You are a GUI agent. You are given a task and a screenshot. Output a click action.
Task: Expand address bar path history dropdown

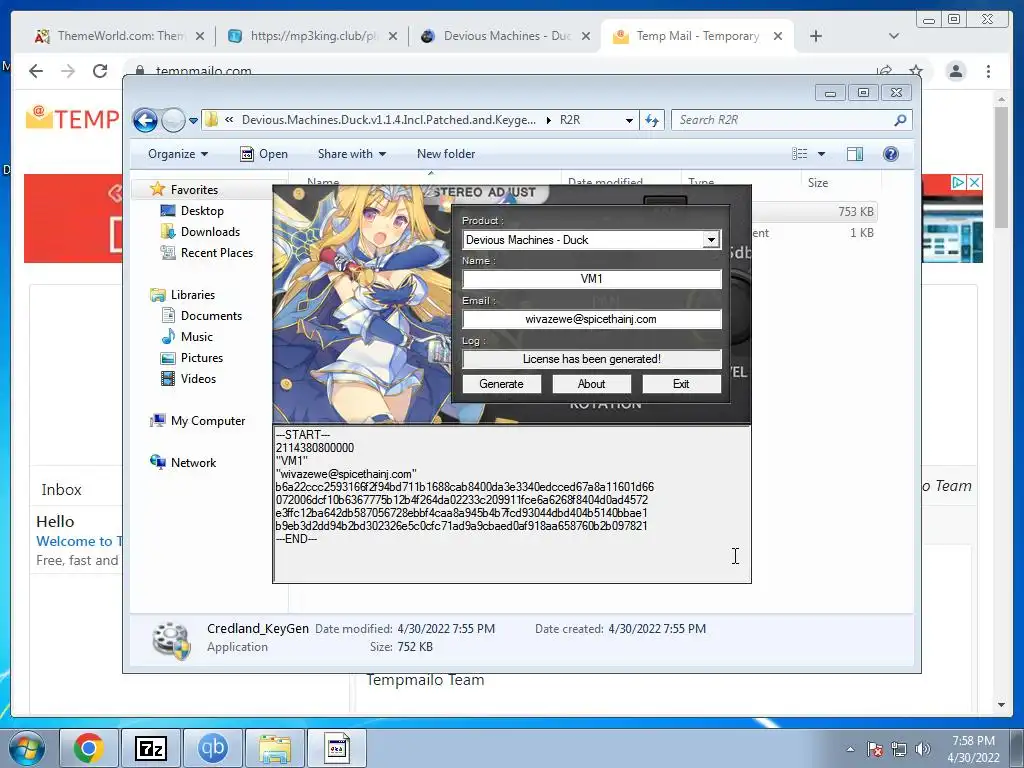pos(629,120)
